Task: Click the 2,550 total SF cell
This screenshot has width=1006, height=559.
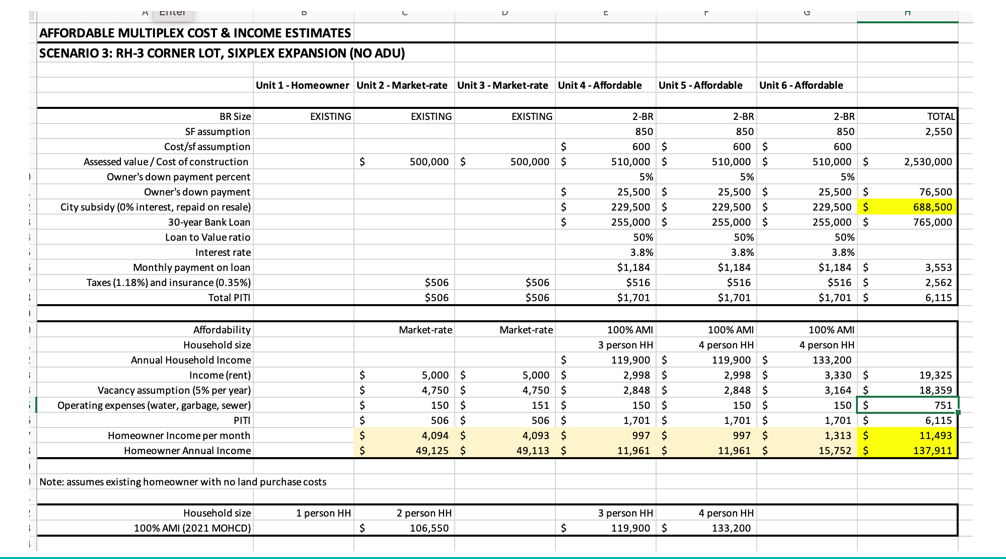Action: coord(938,132)
